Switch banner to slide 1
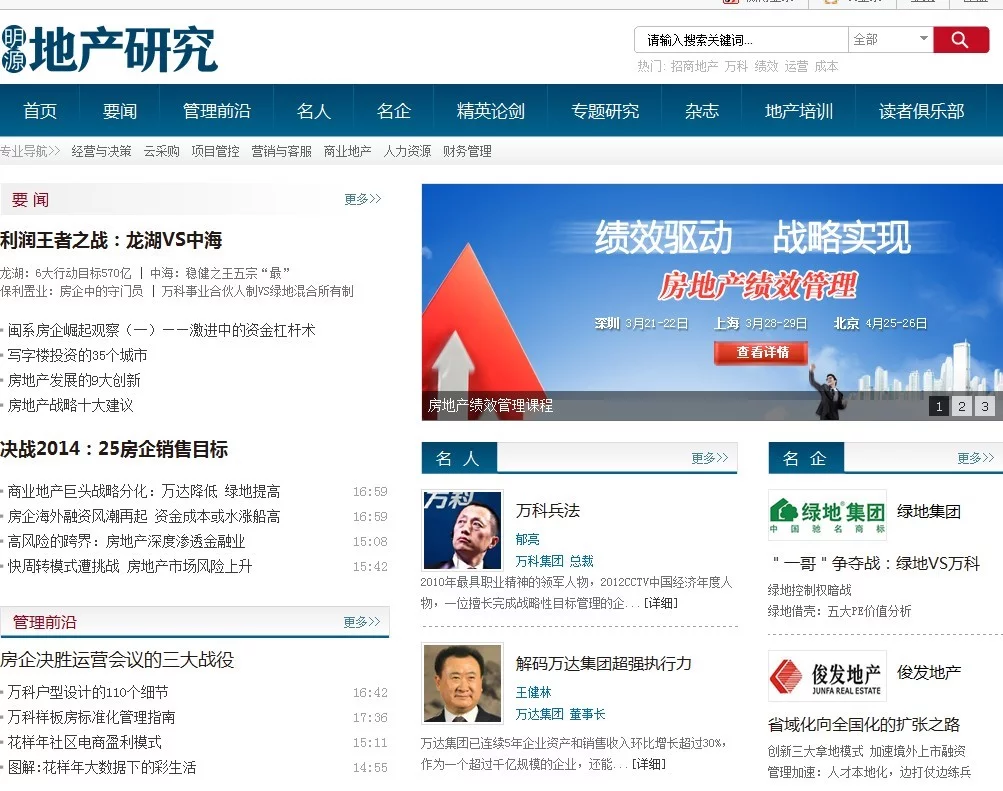This screenshot has height=791, width=1003. 938,406
